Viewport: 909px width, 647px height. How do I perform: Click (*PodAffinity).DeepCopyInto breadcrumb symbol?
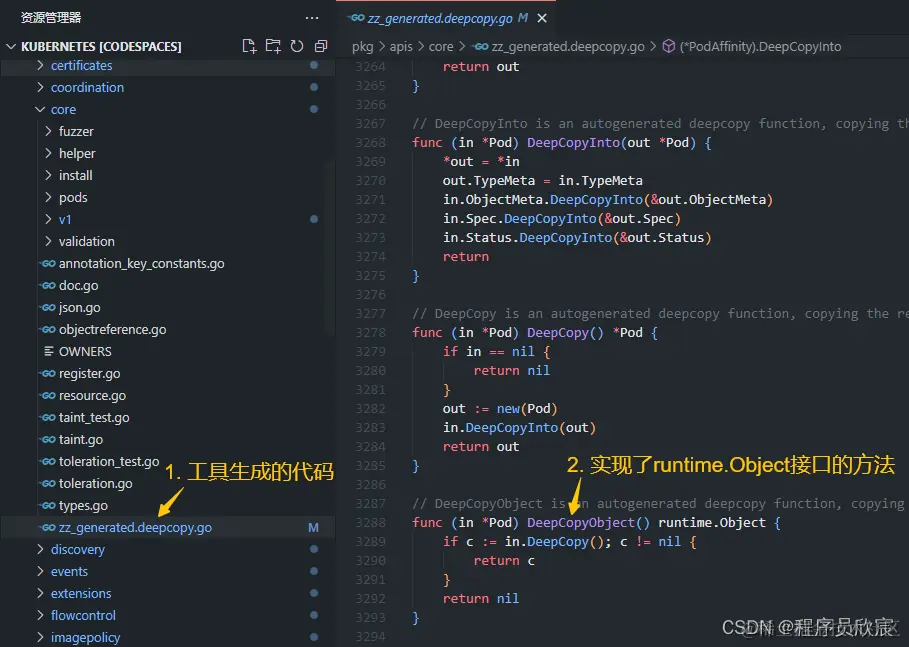760,47
